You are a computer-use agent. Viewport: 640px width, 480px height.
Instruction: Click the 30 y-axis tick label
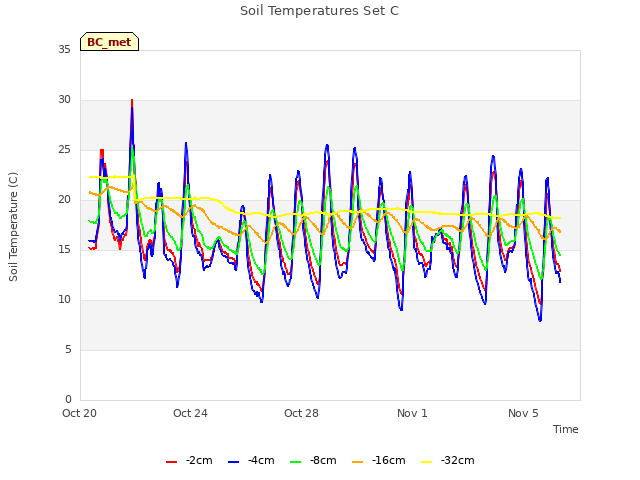[x=64, y=100]
